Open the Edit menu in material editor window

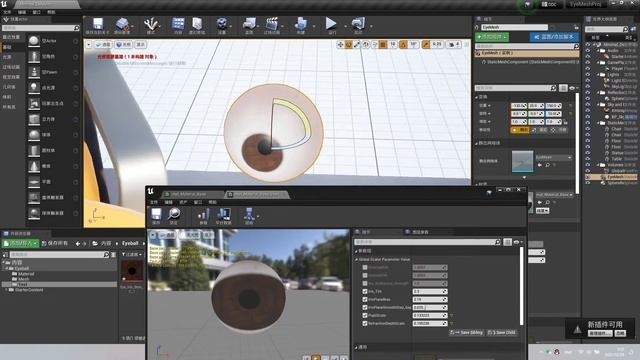[x=168, y=202]
